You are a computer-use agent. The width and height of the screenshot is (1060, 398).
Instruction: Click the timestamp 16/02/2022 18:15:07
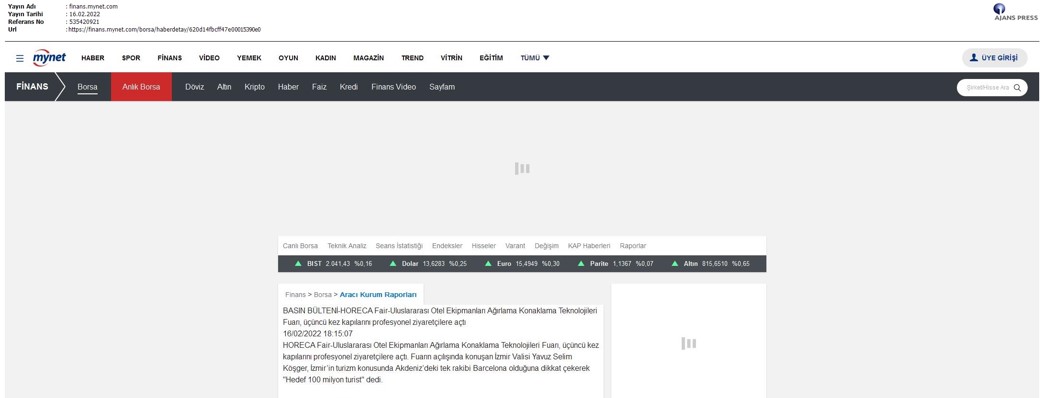[x=318, y=334]
